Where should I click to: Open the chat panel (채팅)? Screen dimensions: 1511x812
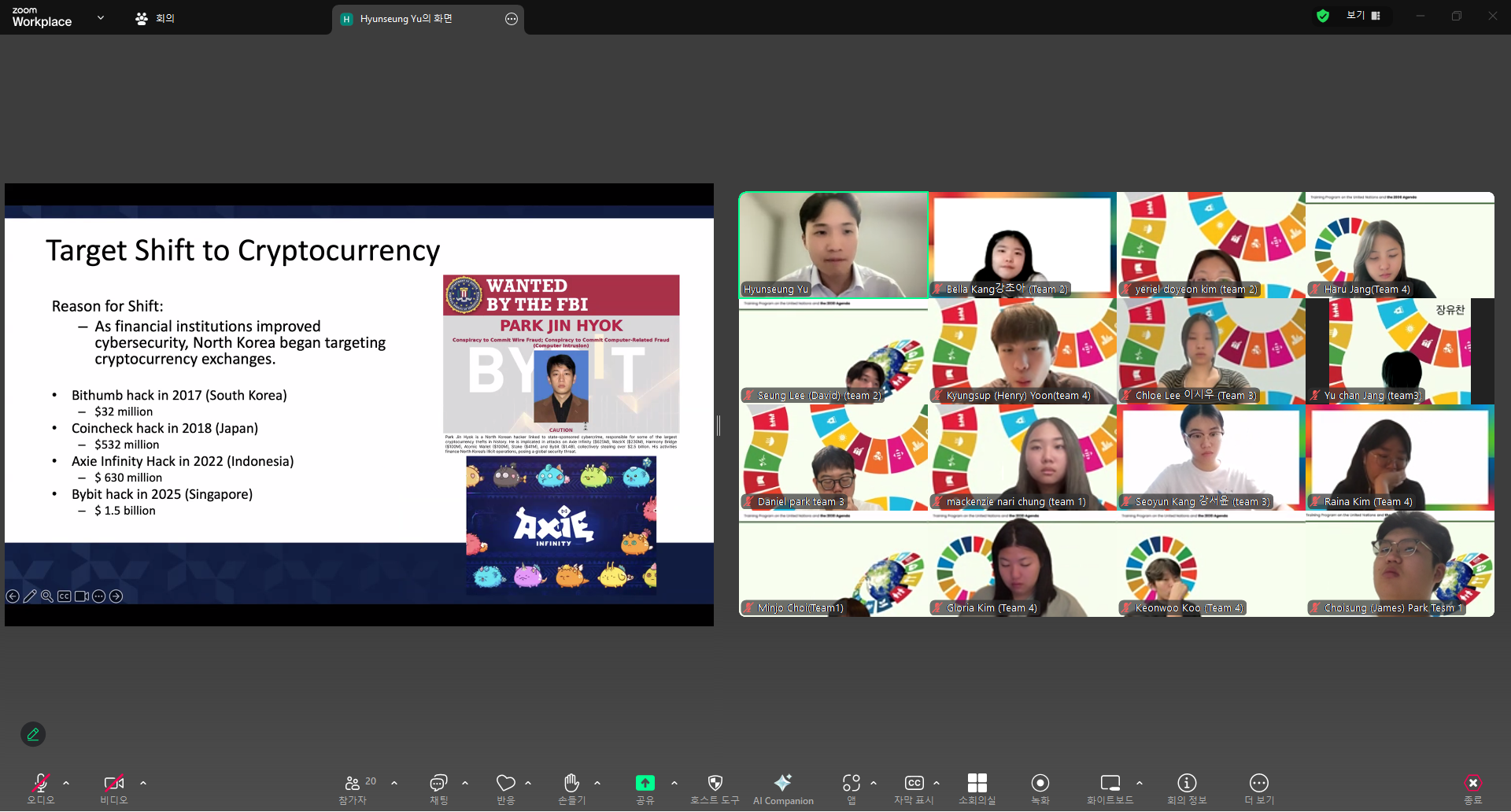(438, 789)
